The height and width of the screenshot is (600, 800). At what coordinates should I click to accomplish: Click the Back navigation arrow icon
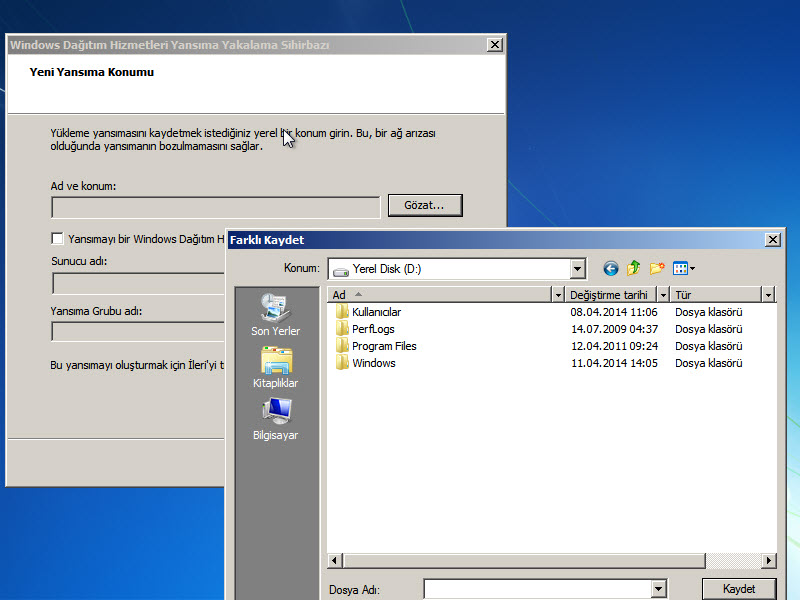pos(610,268)
